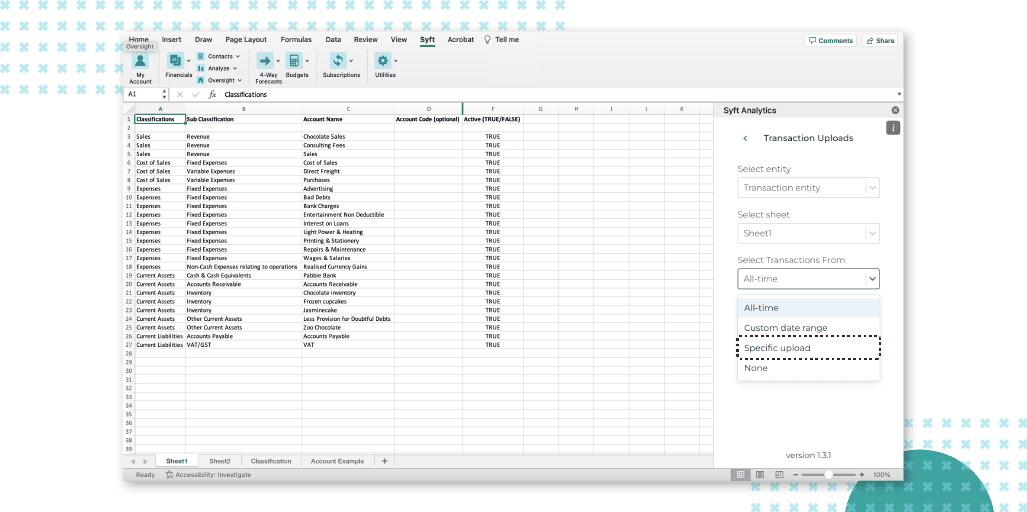Switch to Account Example sheet tab
Screen dimensions: 1027x512
(337, 462)
